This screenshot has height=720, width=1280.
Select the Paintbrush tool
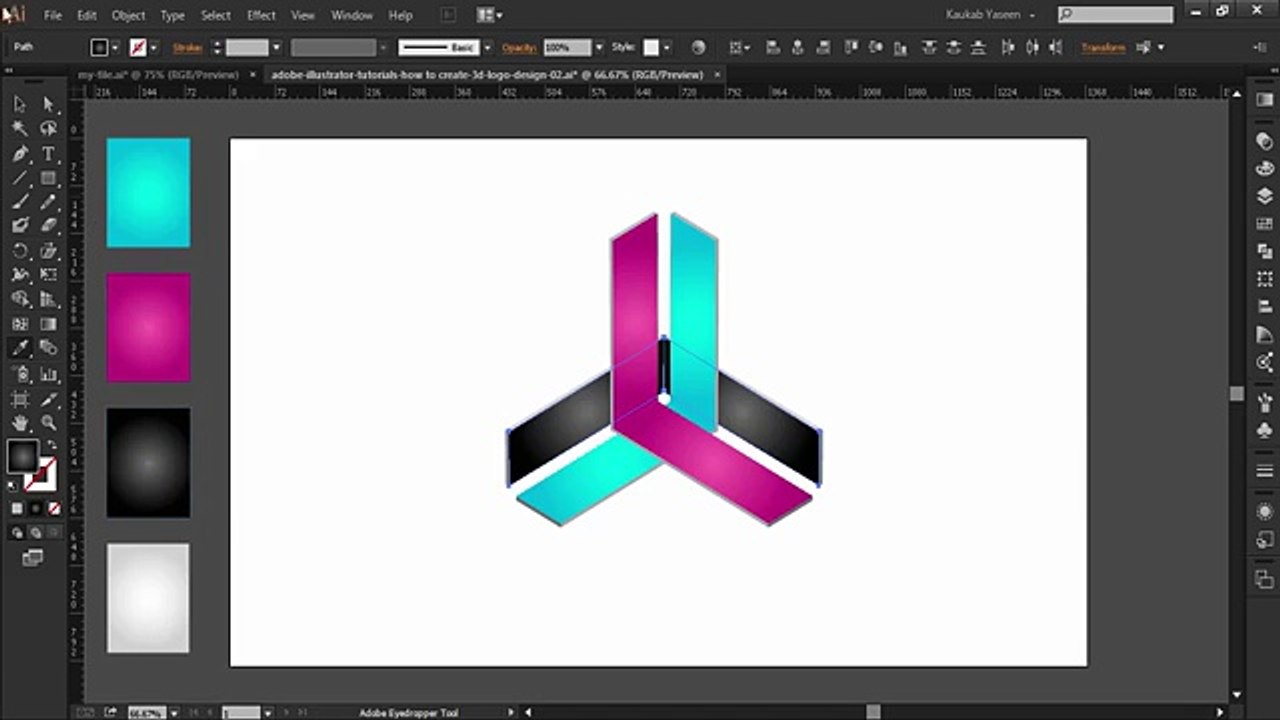tap(20, 202)
